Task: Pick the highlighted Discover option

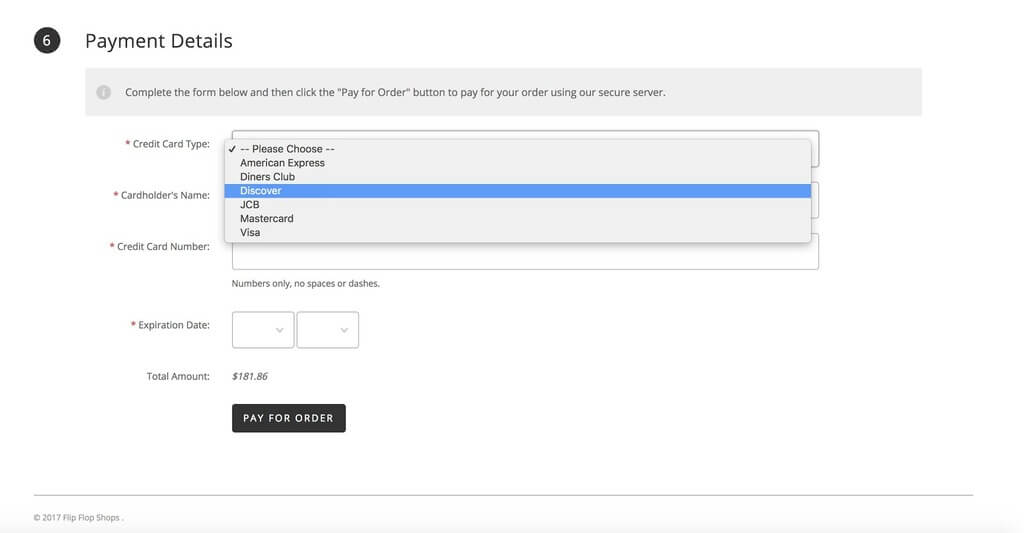Action: tap(261, 191)
